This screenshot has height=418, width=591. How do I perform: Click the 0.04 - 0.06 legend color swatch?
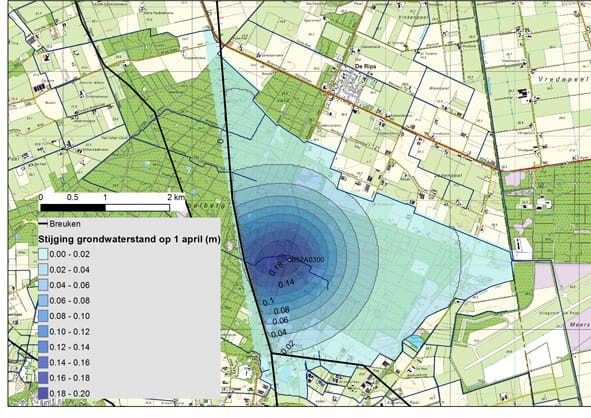(43, 285)
